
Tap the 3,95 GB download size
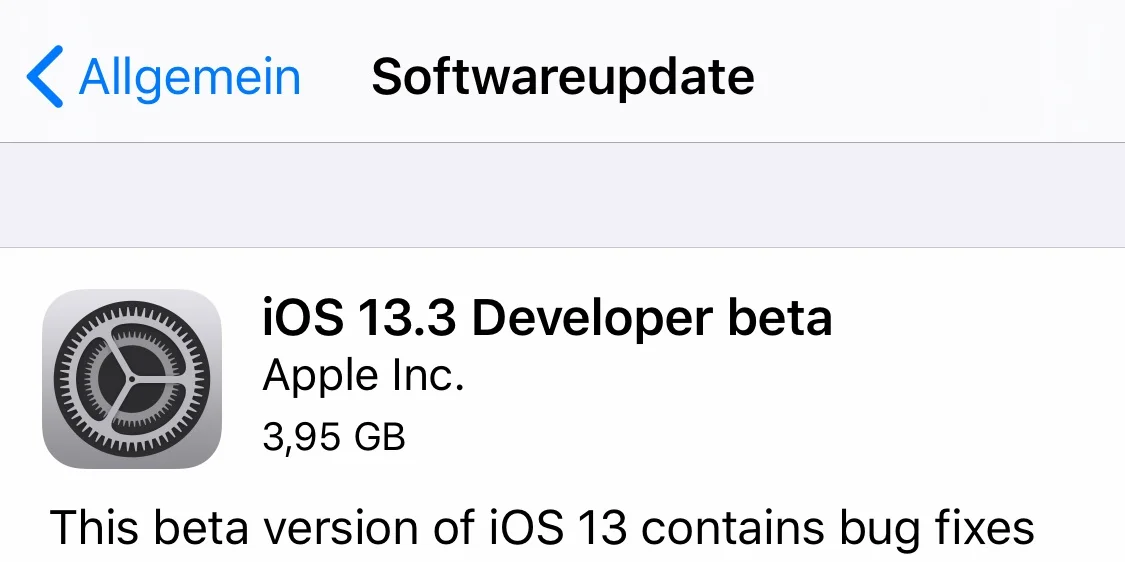coord(334,437)
